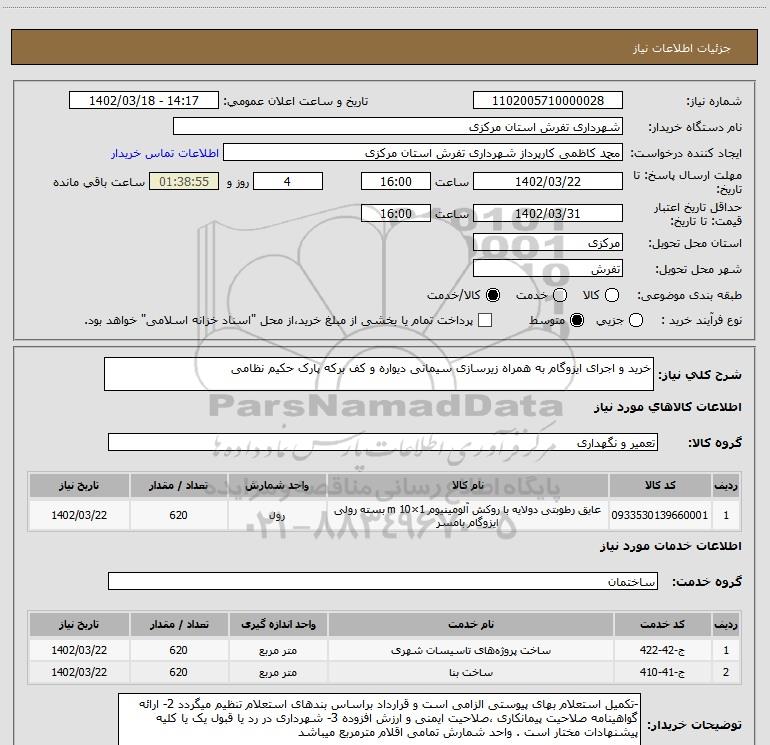Select the کالا radio button
This screenshot has height=745, width=770.
click(612, 295)
